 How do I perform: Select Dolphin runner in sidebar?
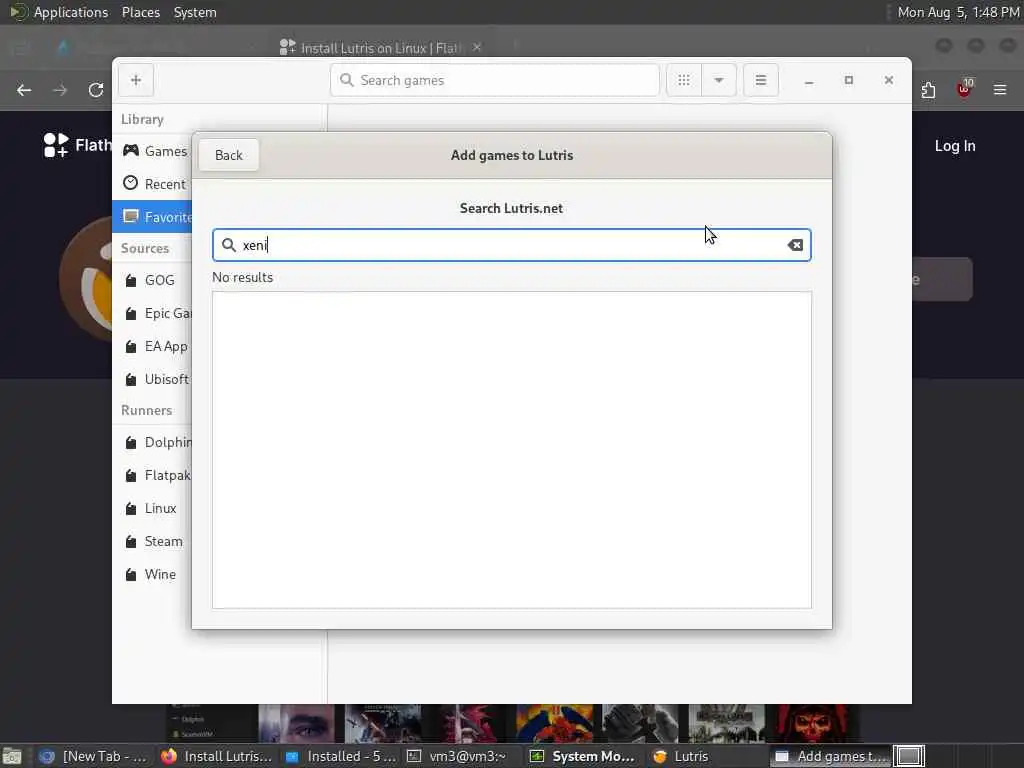153,442
